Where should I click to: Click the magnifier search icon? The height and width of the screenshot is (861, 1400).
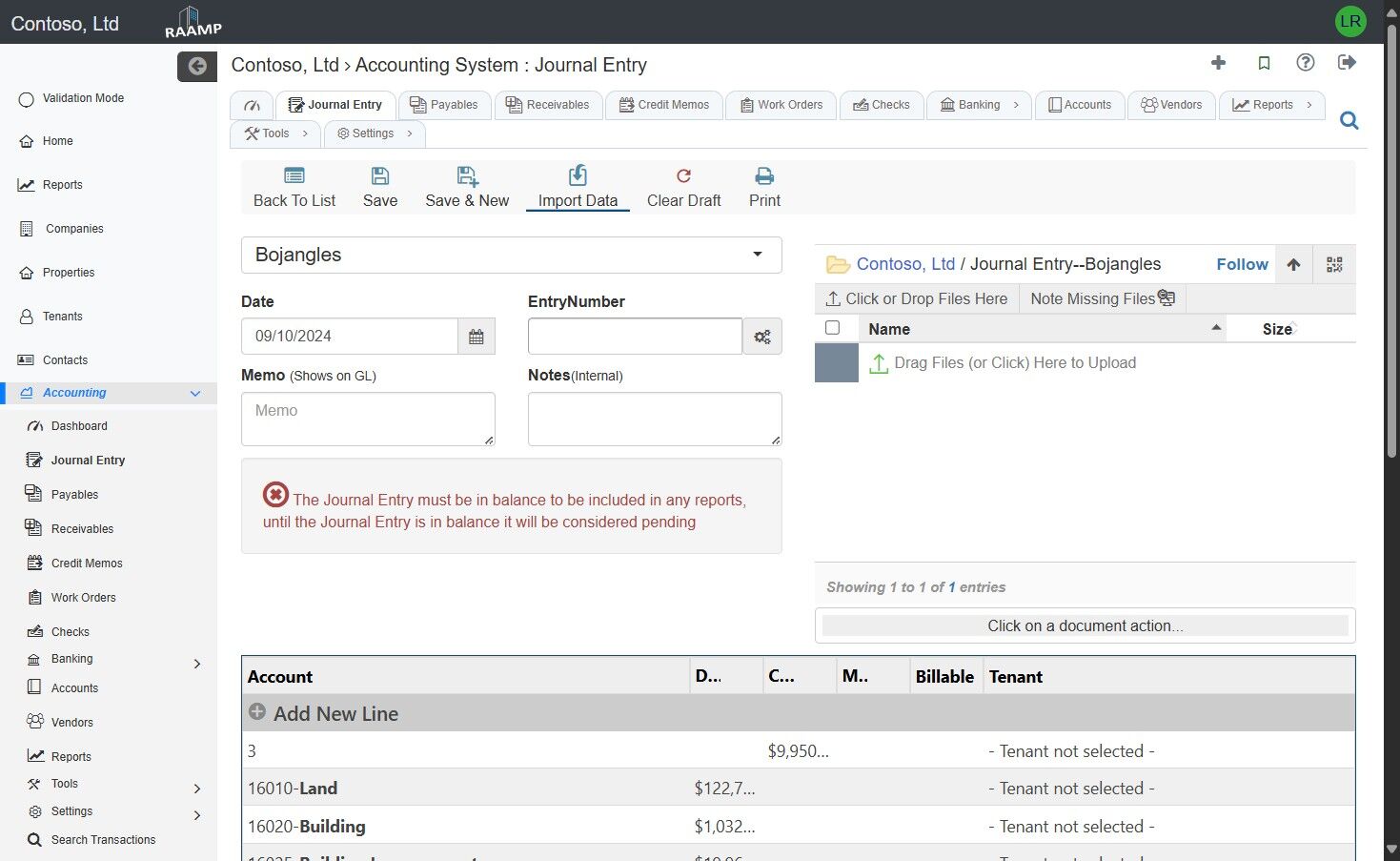click(1349, 121)
